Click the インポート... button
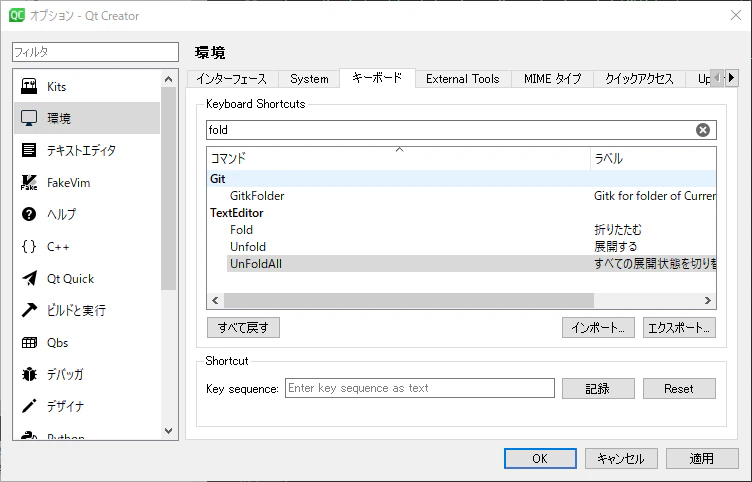752x482 pixels. click(598, 328)
